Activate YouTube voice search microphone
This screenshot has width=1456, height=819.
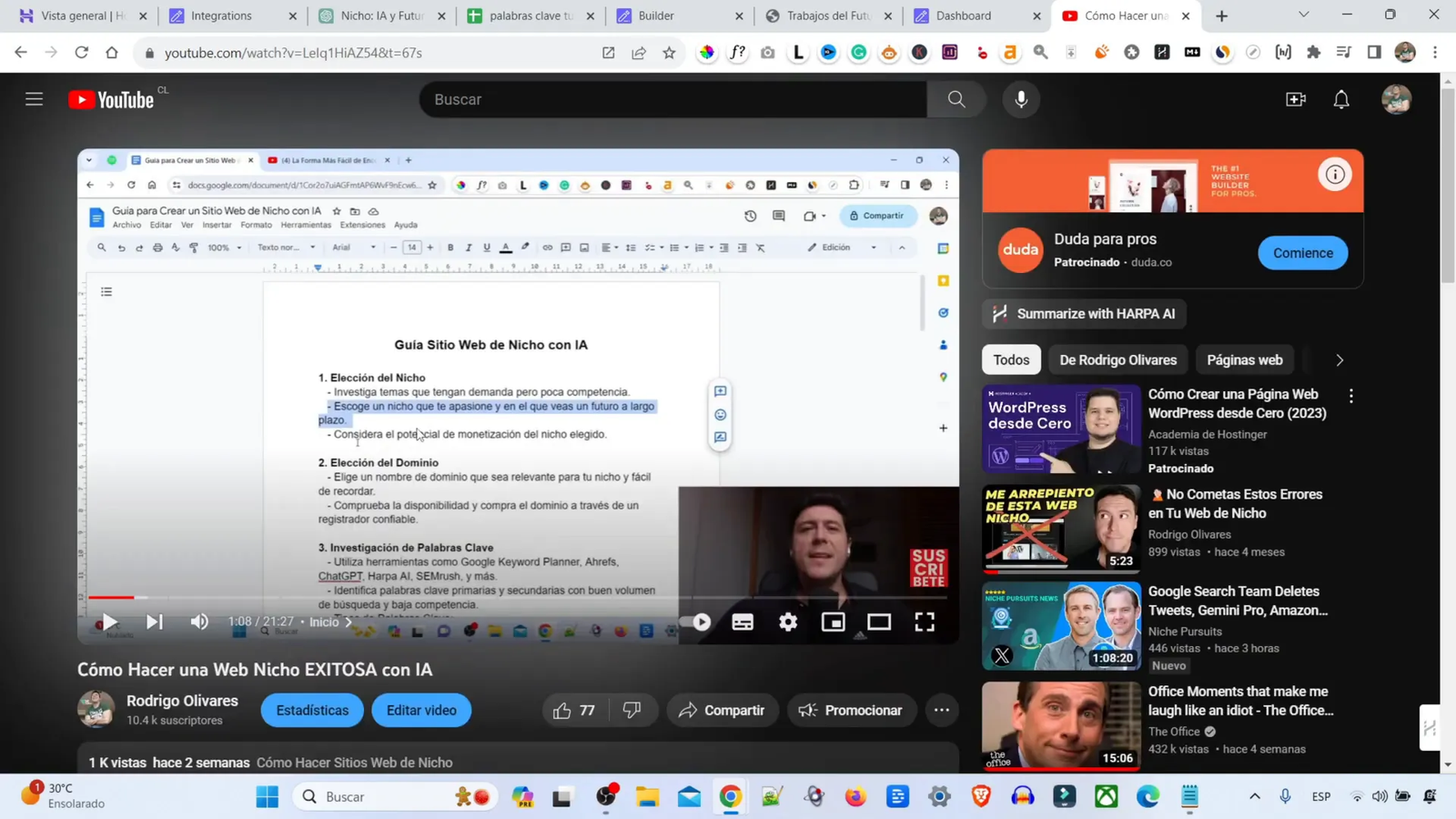point(1020,99)
